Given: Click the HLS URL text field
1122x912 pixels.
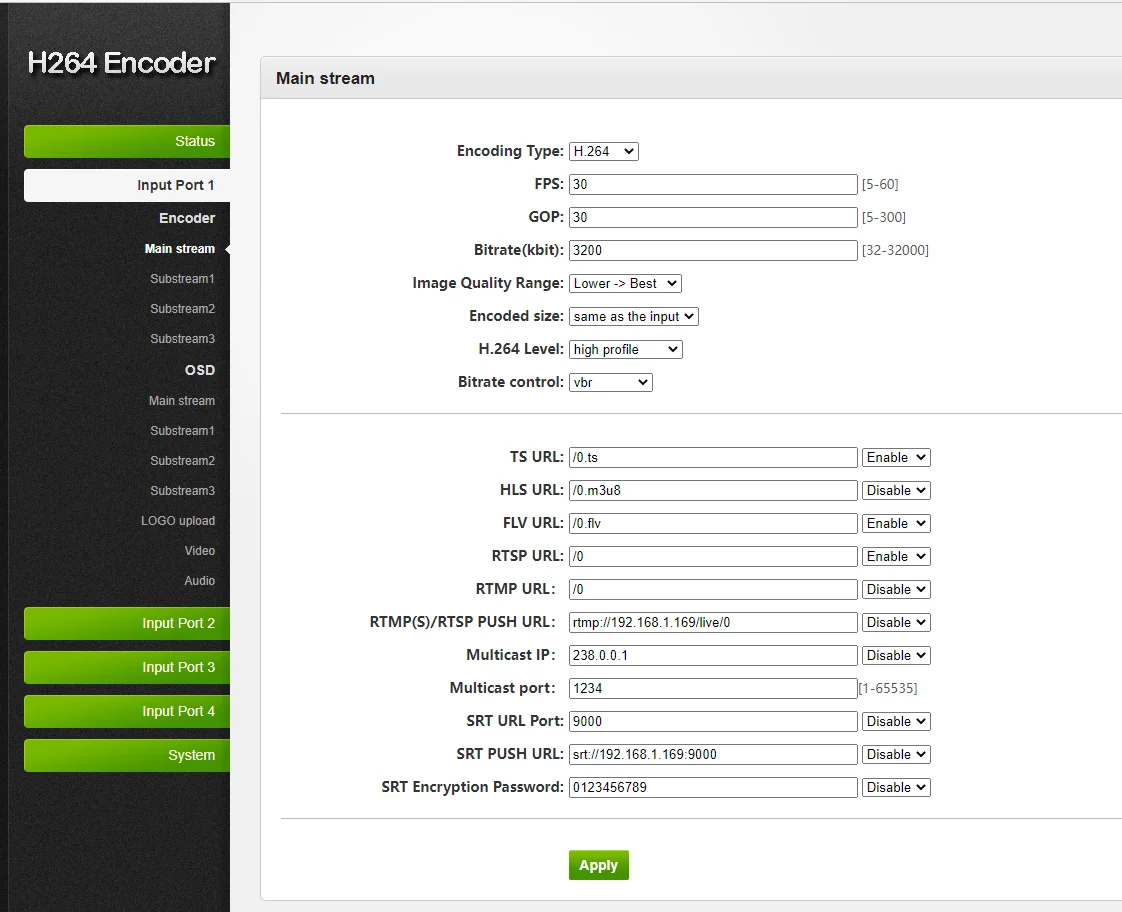Looking at the screenshot, I should pyautogui.click(x=713, y=491).
